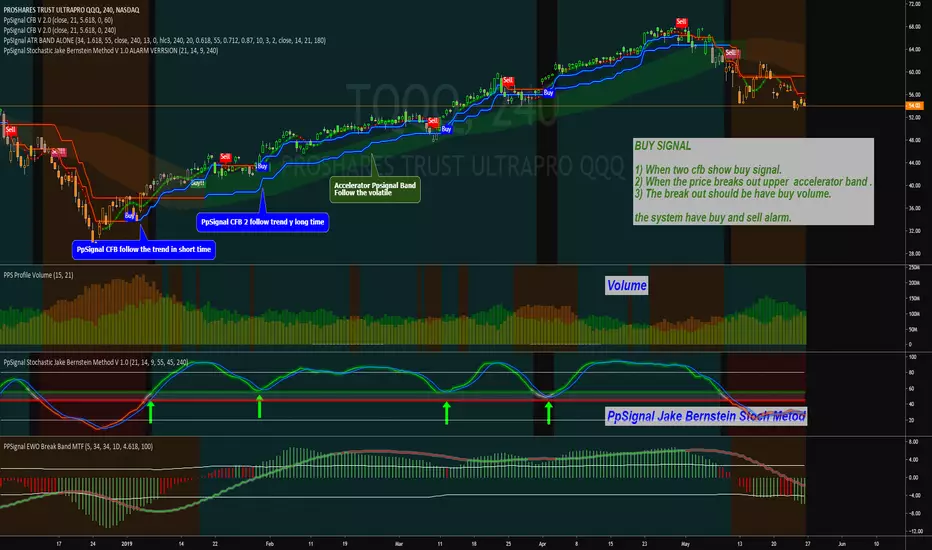This screenshot has width=932, height=550.
Task: Select the PpSignal CFB V 2.0 legend ending 60
Action: (58, 20)
